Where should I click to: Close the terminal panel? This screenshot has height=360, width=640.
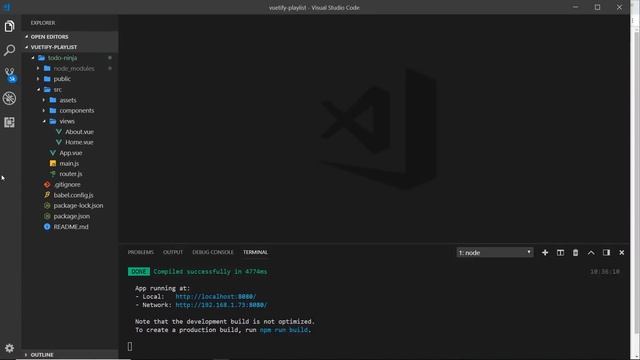tap(622, 253)
